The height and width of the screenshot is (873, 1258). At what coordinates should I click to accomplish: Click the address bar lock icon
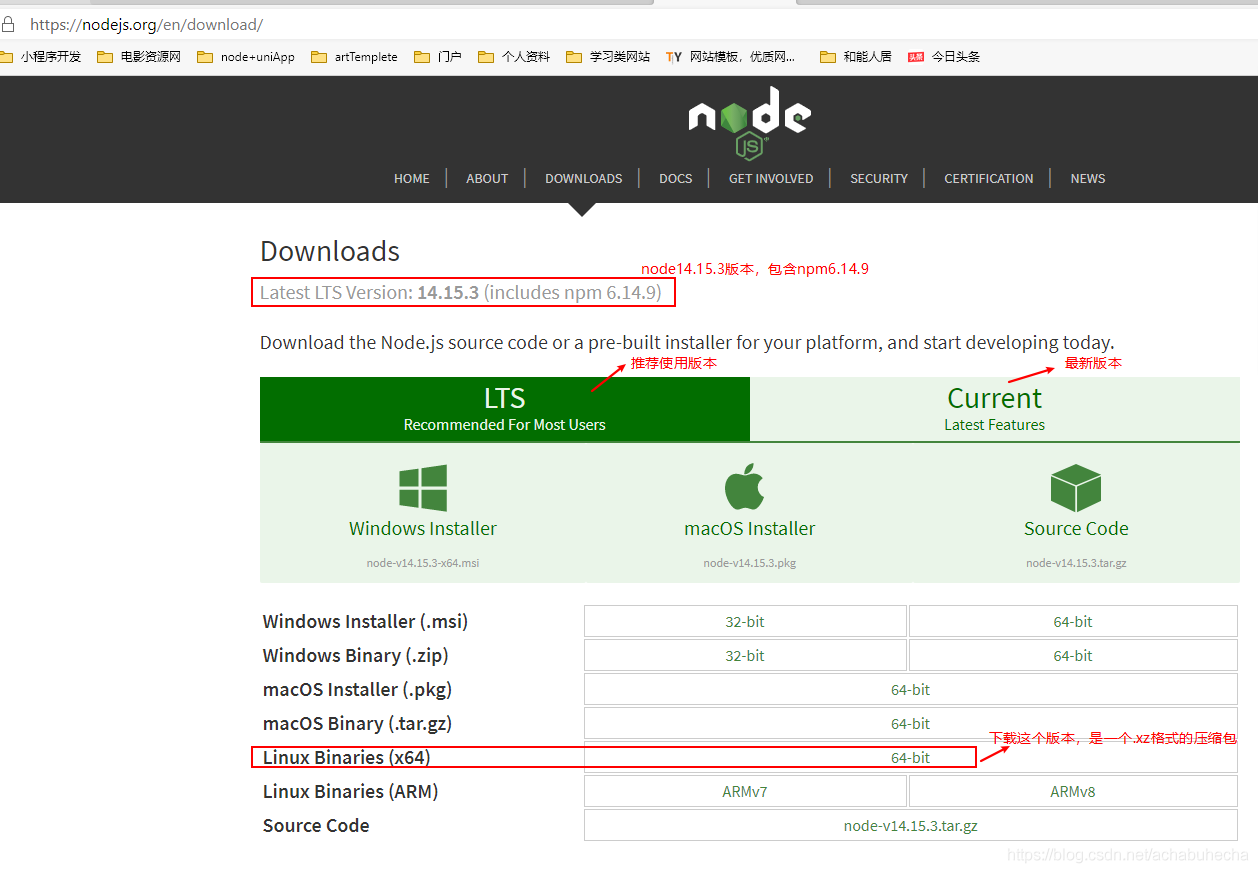9,23
